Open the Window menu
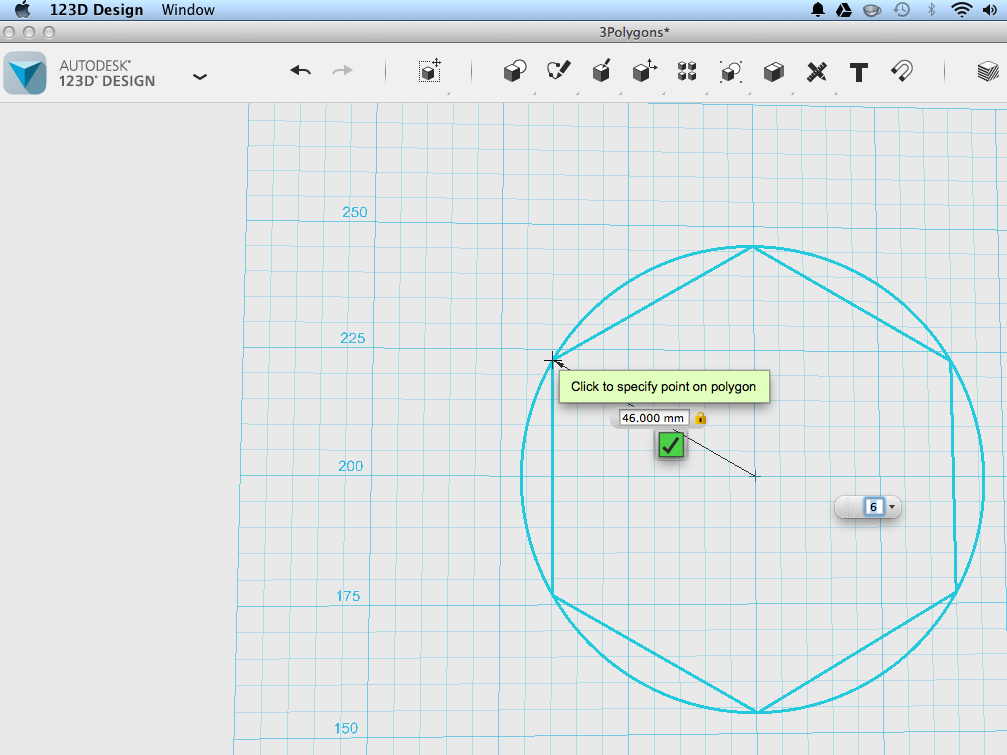The width and height of the screenshot is (1007, 755). coord(188,10)
